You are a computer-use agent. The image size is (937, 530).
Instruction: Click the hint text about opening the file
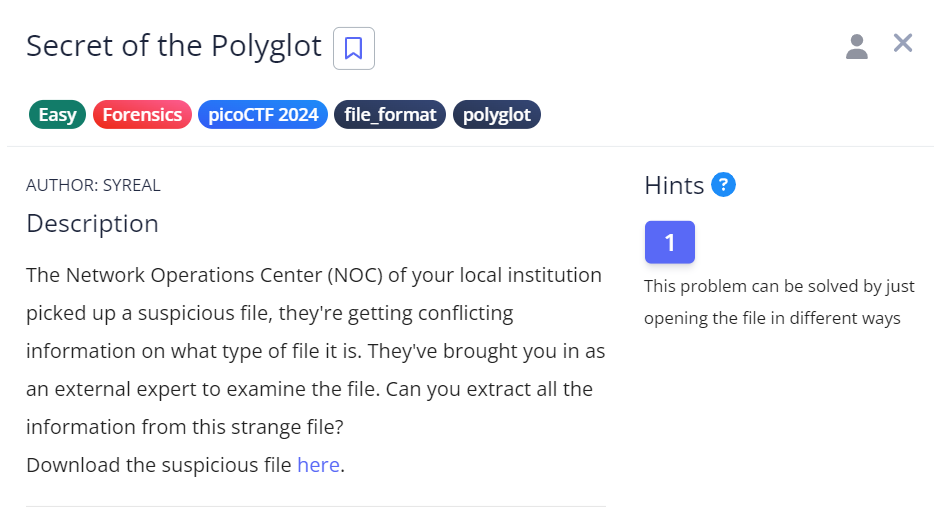tap(779, 302)
